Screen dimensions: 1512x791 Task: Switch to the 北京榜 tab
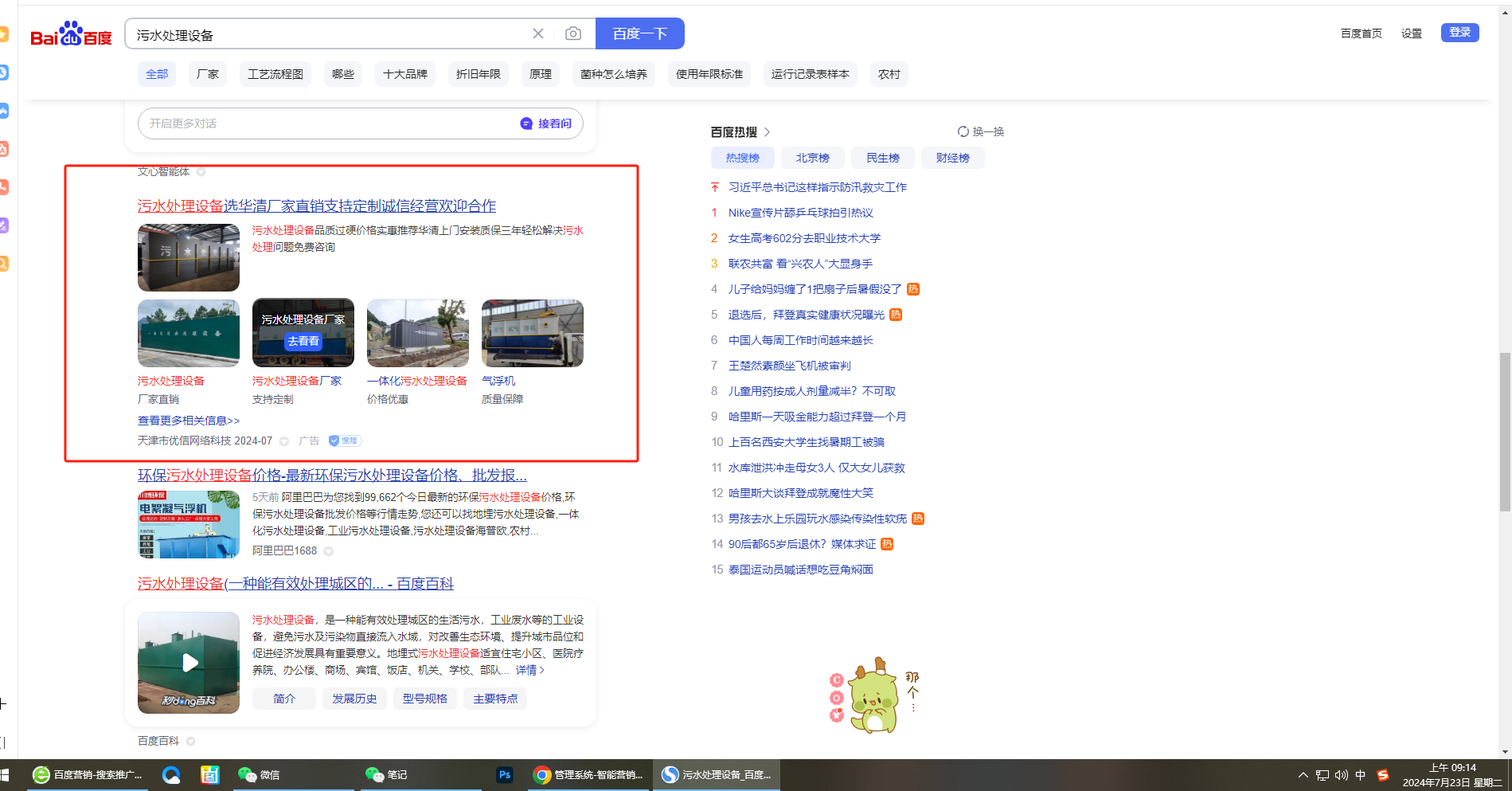[812, 158]
